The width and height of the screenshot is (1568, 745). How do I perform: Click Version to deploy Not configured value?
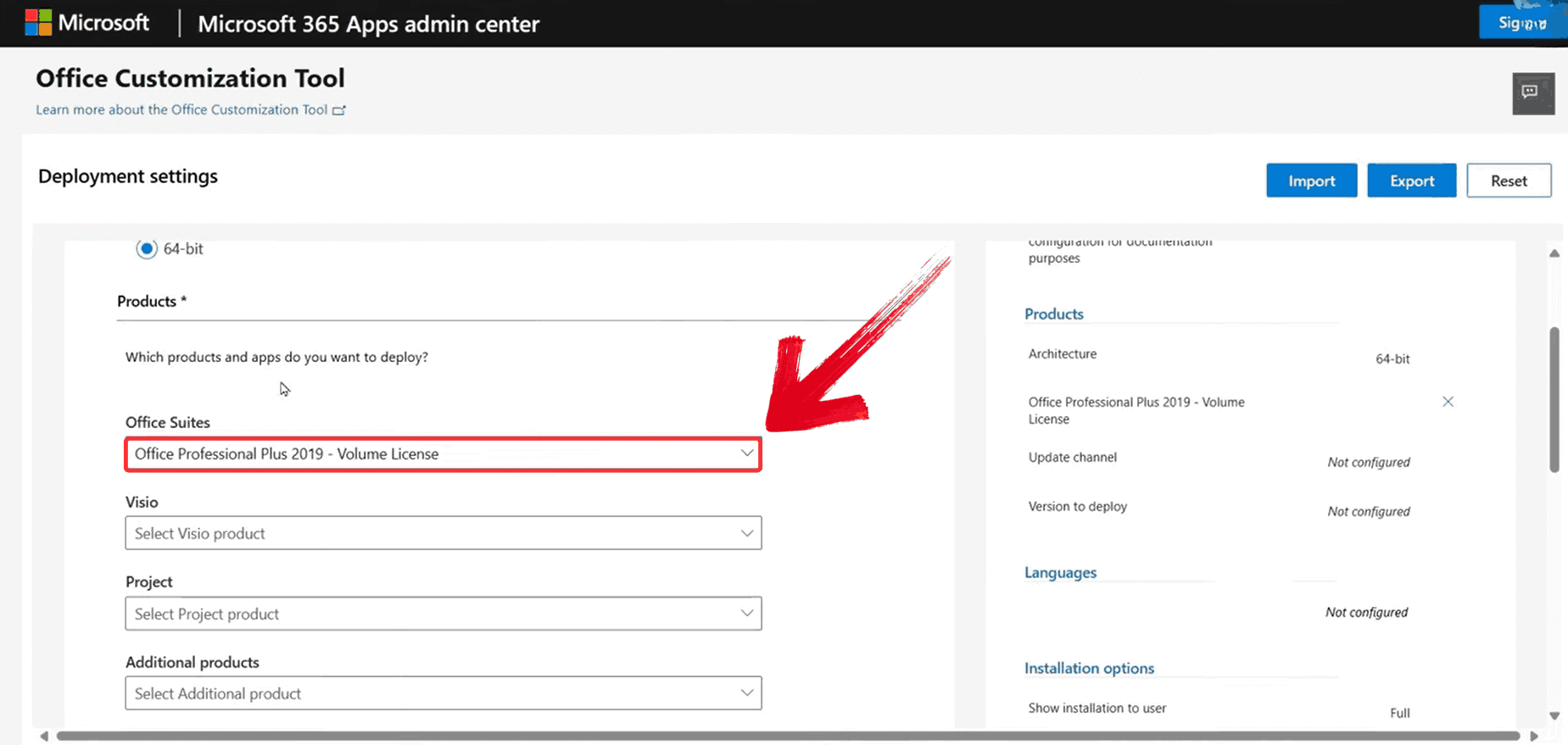click(x=1369, y=511)
